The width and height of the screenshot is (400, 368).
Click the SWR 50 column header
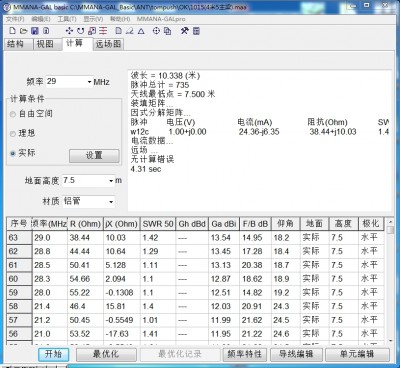point(158,224)
